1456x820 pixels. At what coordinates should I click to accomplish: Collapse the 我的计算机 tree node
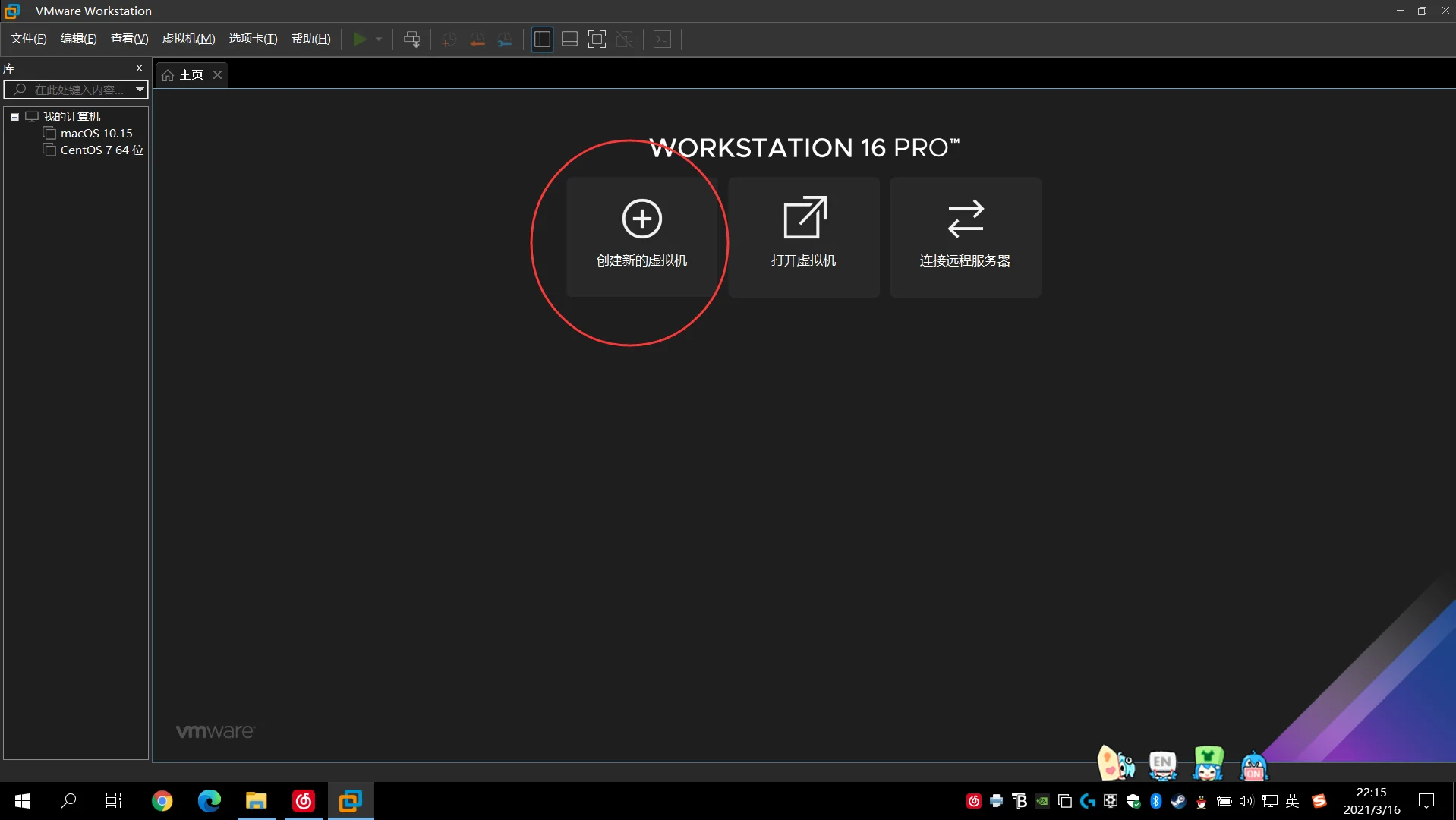(14, 117)
